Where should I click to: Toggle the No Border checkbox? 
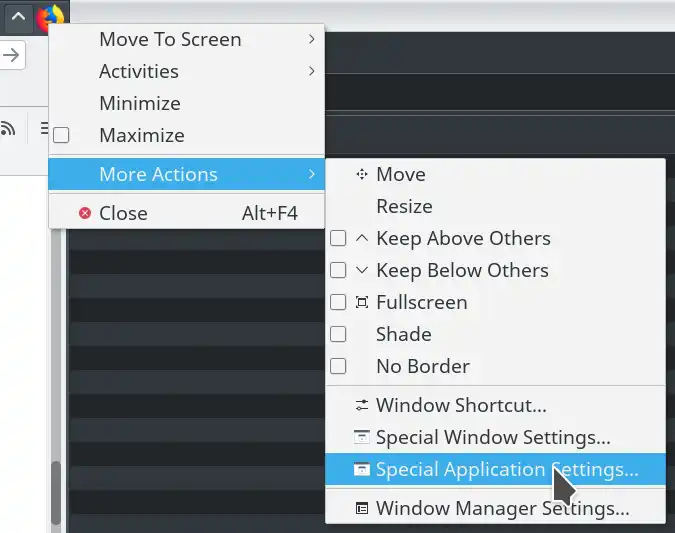click(338, 366)
